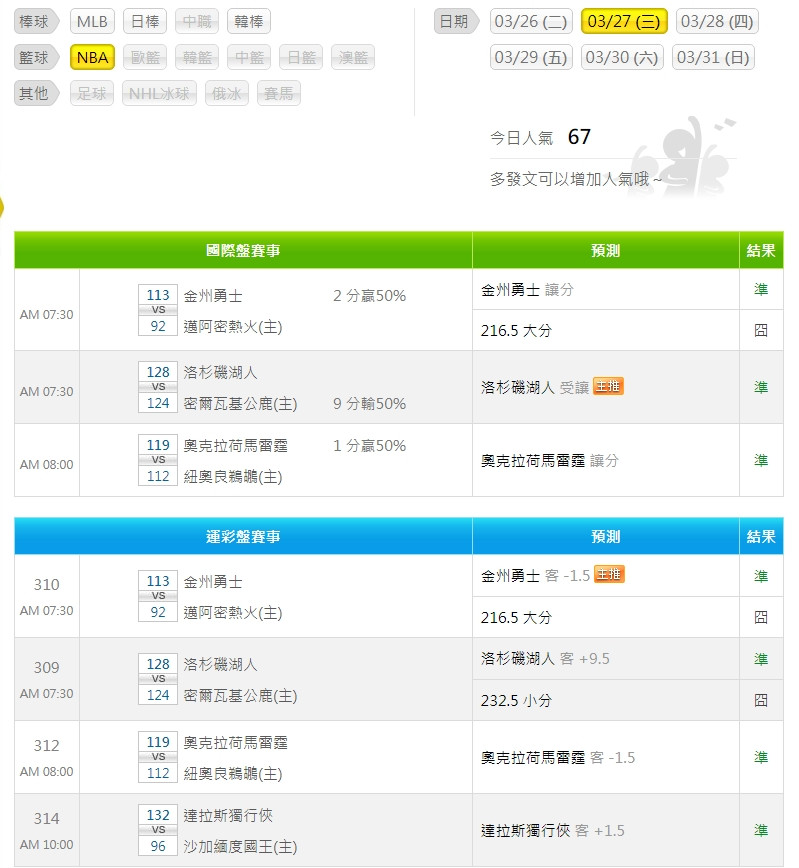Click the 賽馬 filter button
This screenshot has height=868, width=799.
pyautogui.click(x=279, y=94)
